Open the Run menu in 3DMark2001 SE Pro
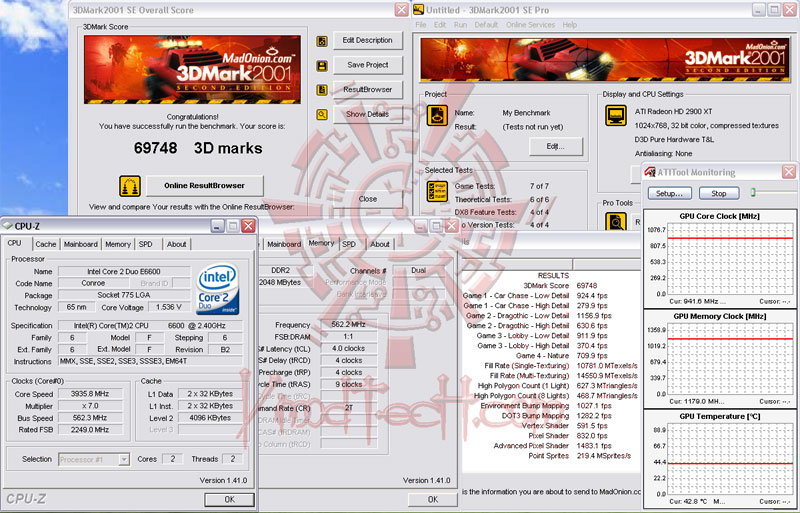The height and width of the screenshot is (513, 800). [x=460, y=25]
